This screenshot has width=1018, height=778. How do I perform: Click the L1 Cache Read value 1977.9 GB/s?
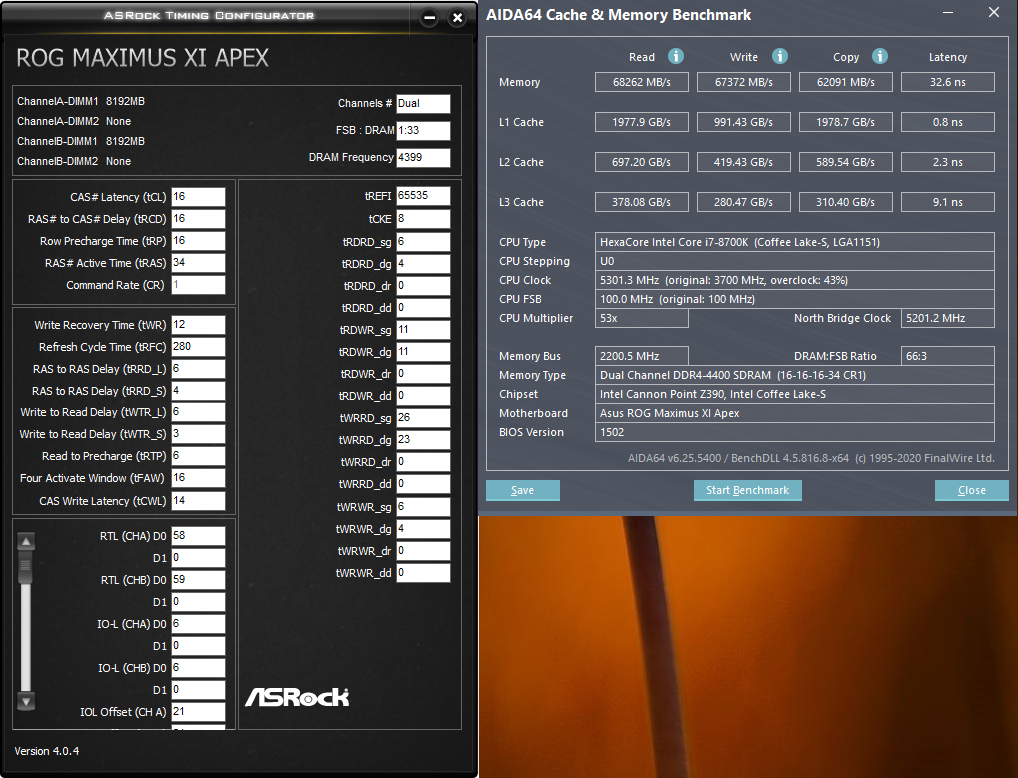coord(641,122)
